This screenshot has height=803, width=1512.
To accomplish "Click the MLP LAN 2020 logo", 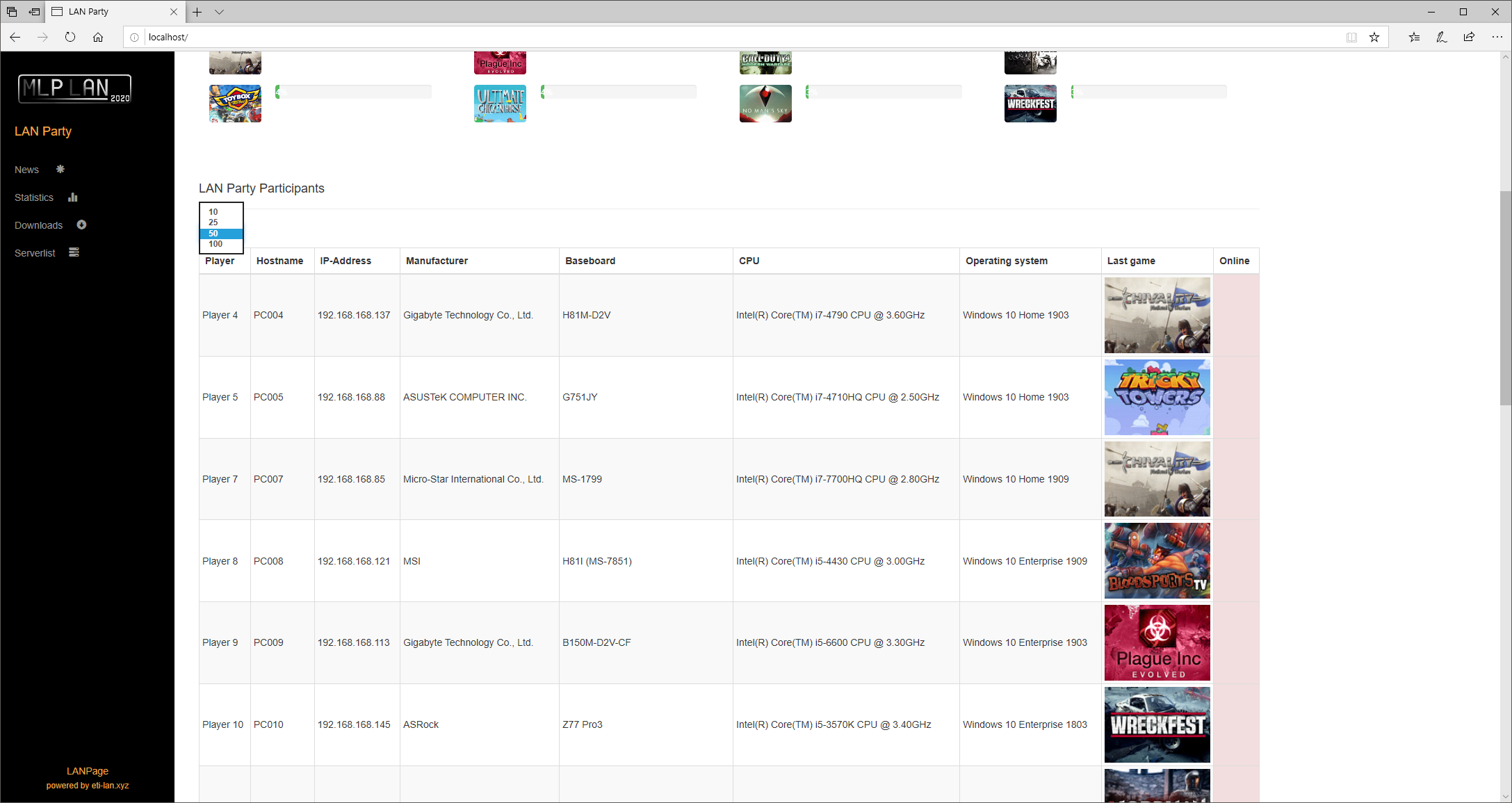I will (74, 89).
